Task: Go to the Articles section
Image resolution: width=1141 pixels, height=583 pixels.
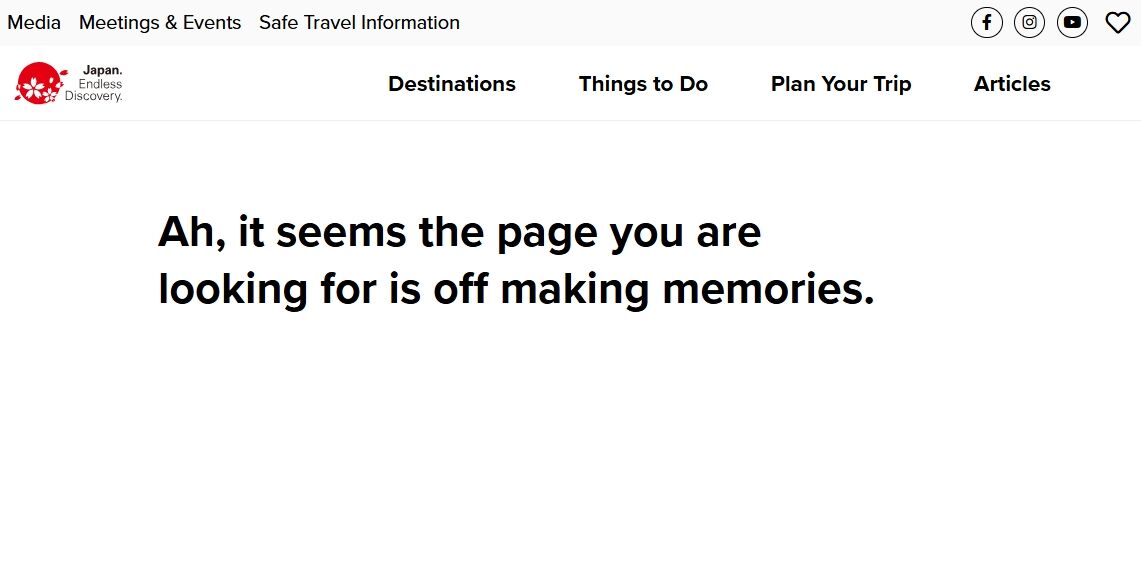Action: 1012,84
